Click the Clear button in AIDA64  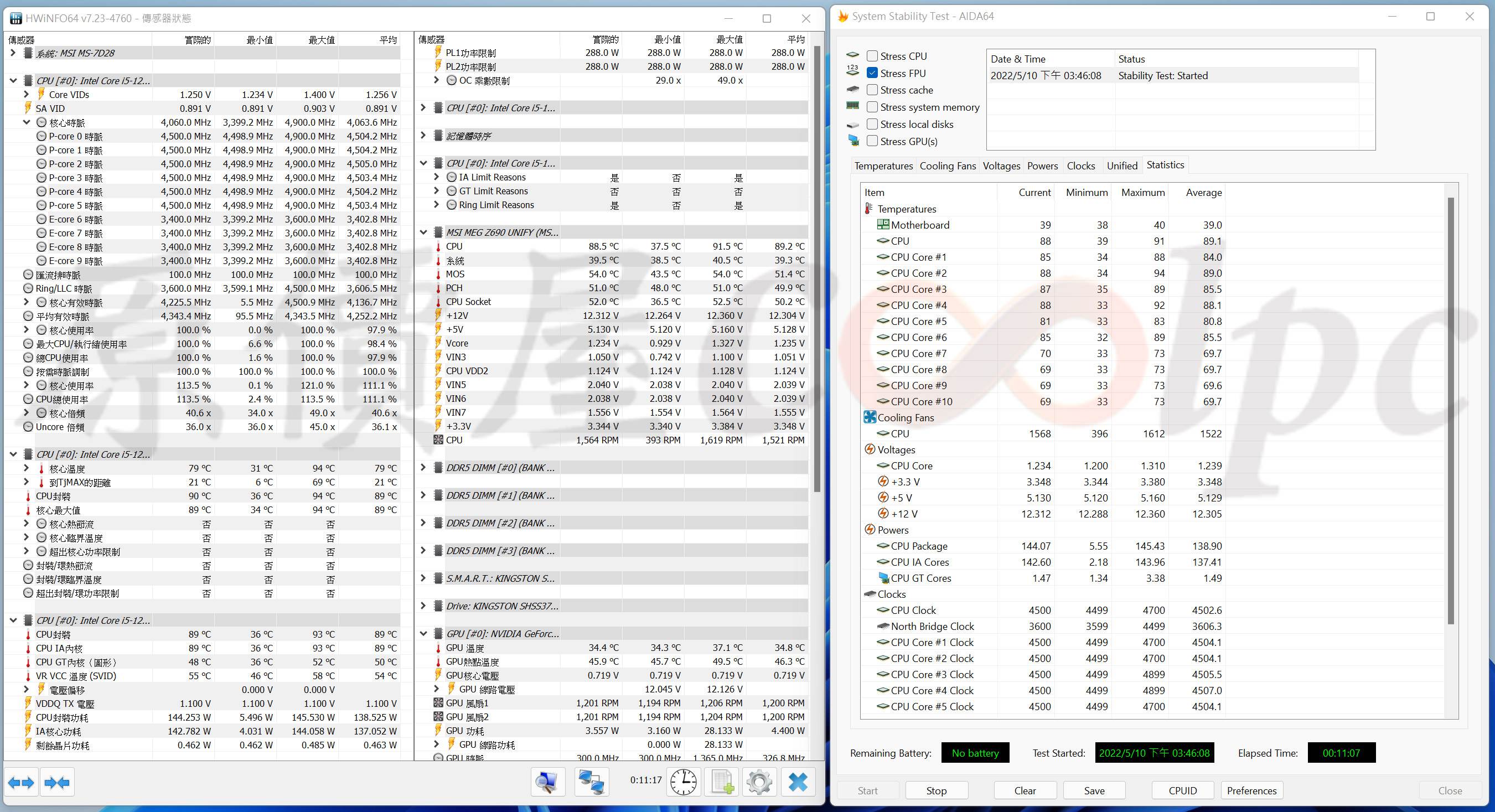[1025, 790]
